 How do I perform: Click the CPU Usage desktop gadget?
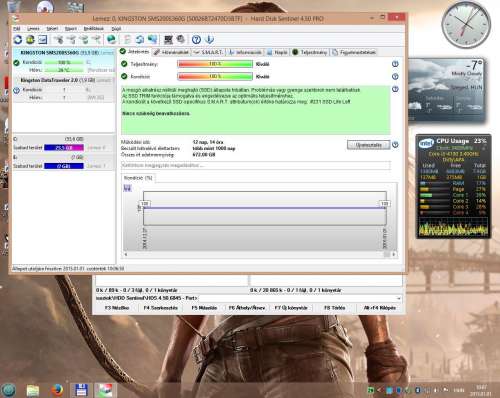pos(453,186)
